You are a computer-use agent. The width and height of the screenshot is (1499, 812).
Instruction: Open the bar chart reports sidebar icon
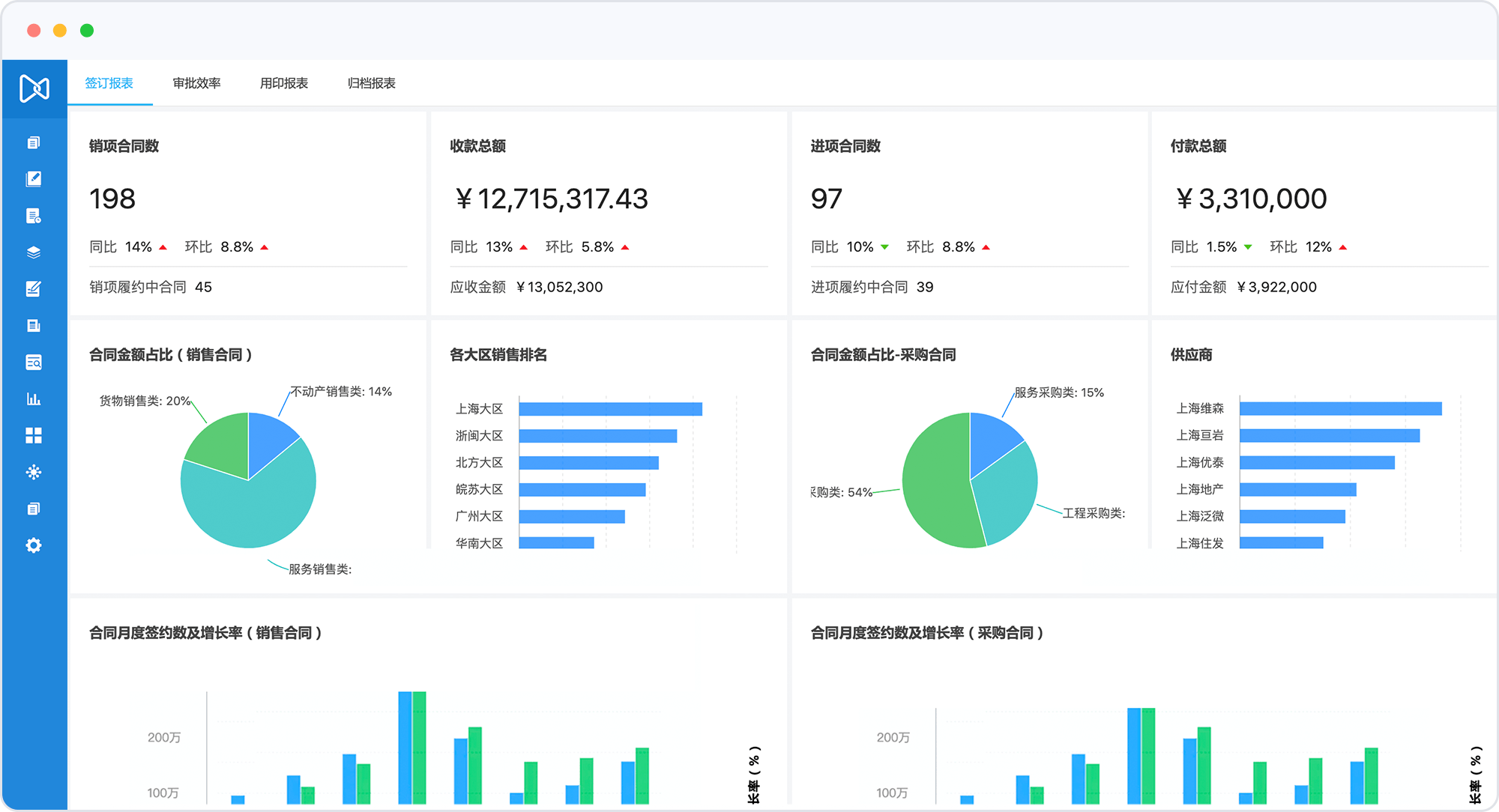(x=34, y=399)
